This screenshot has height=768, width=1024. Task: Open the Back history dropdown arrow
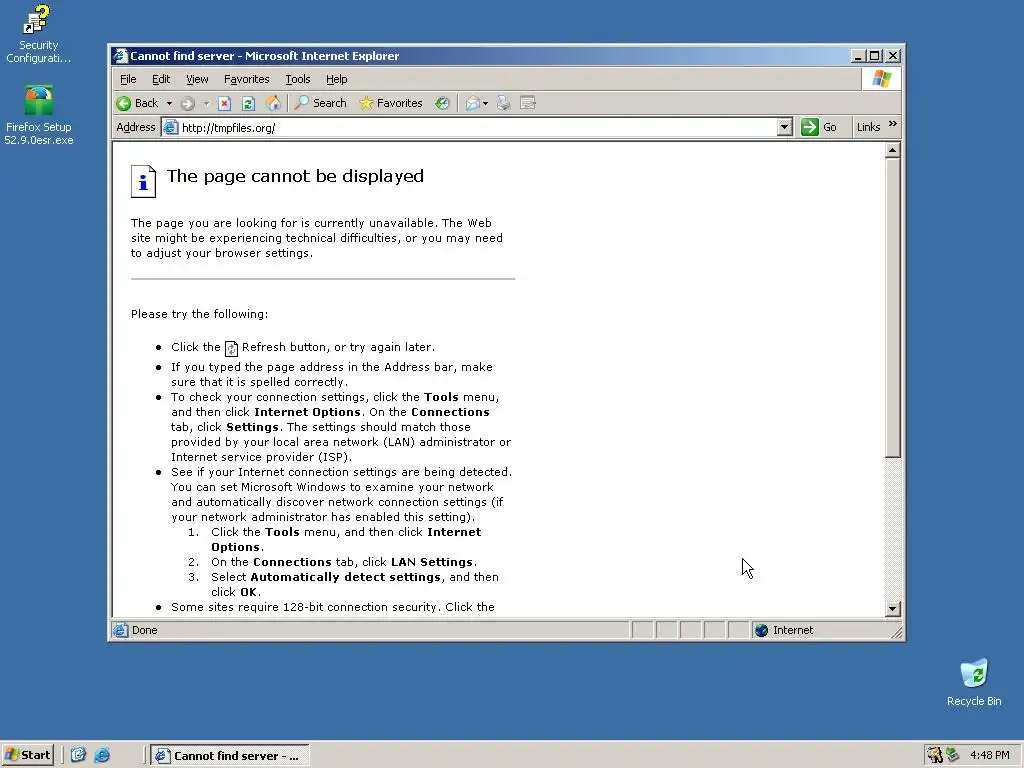(169, 103)
